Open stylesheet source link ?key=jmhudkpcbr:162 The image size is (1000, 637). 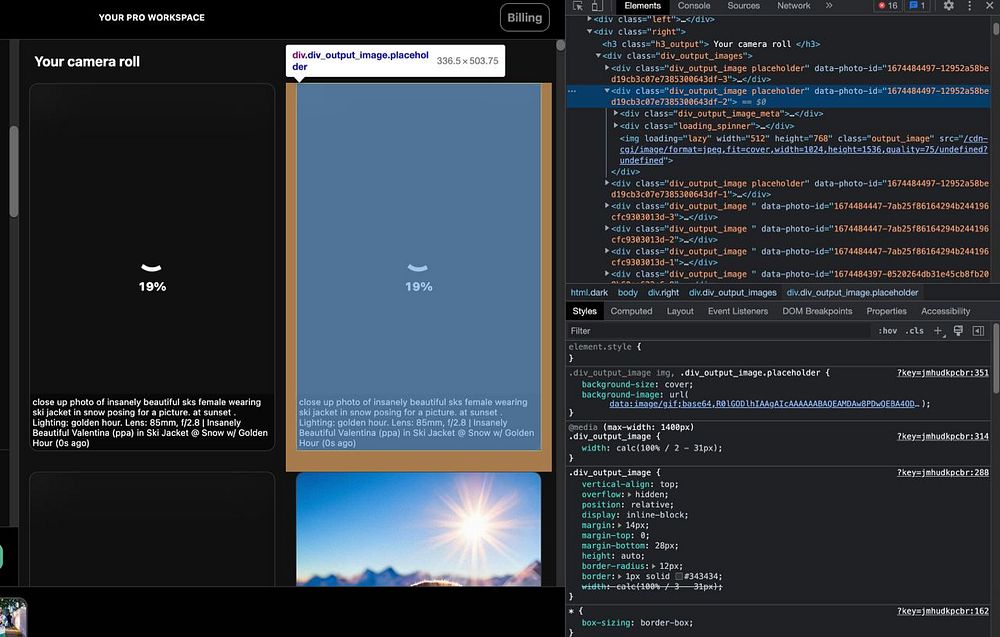tap(943, 611)
